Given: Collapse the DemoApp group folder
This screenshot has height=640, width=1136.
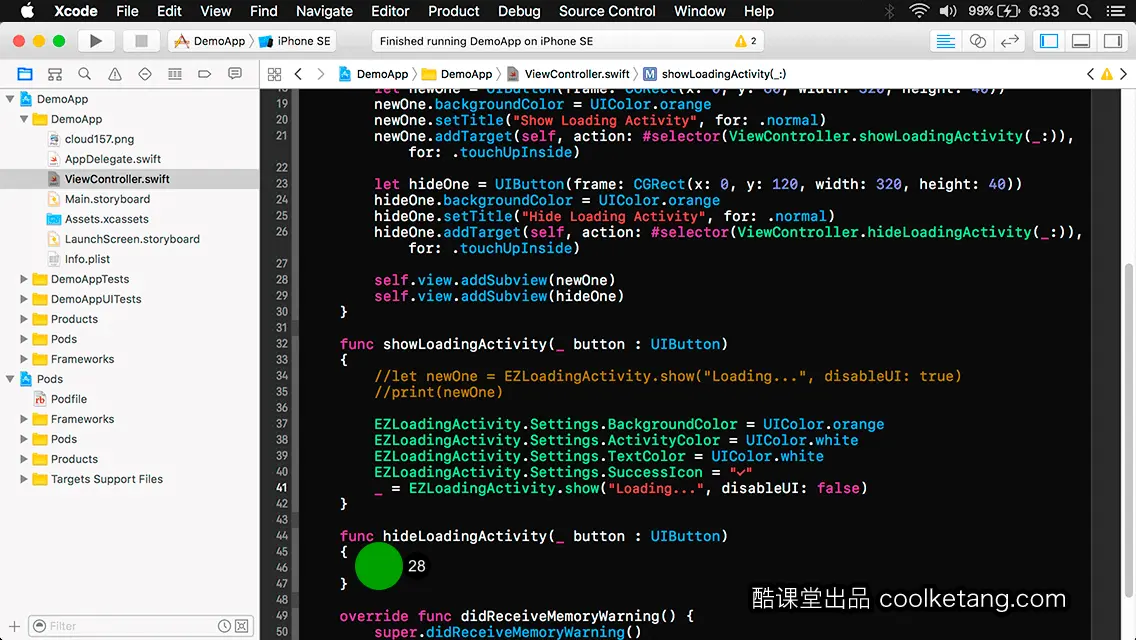Looking at the screenshot, I should point(24,119).
